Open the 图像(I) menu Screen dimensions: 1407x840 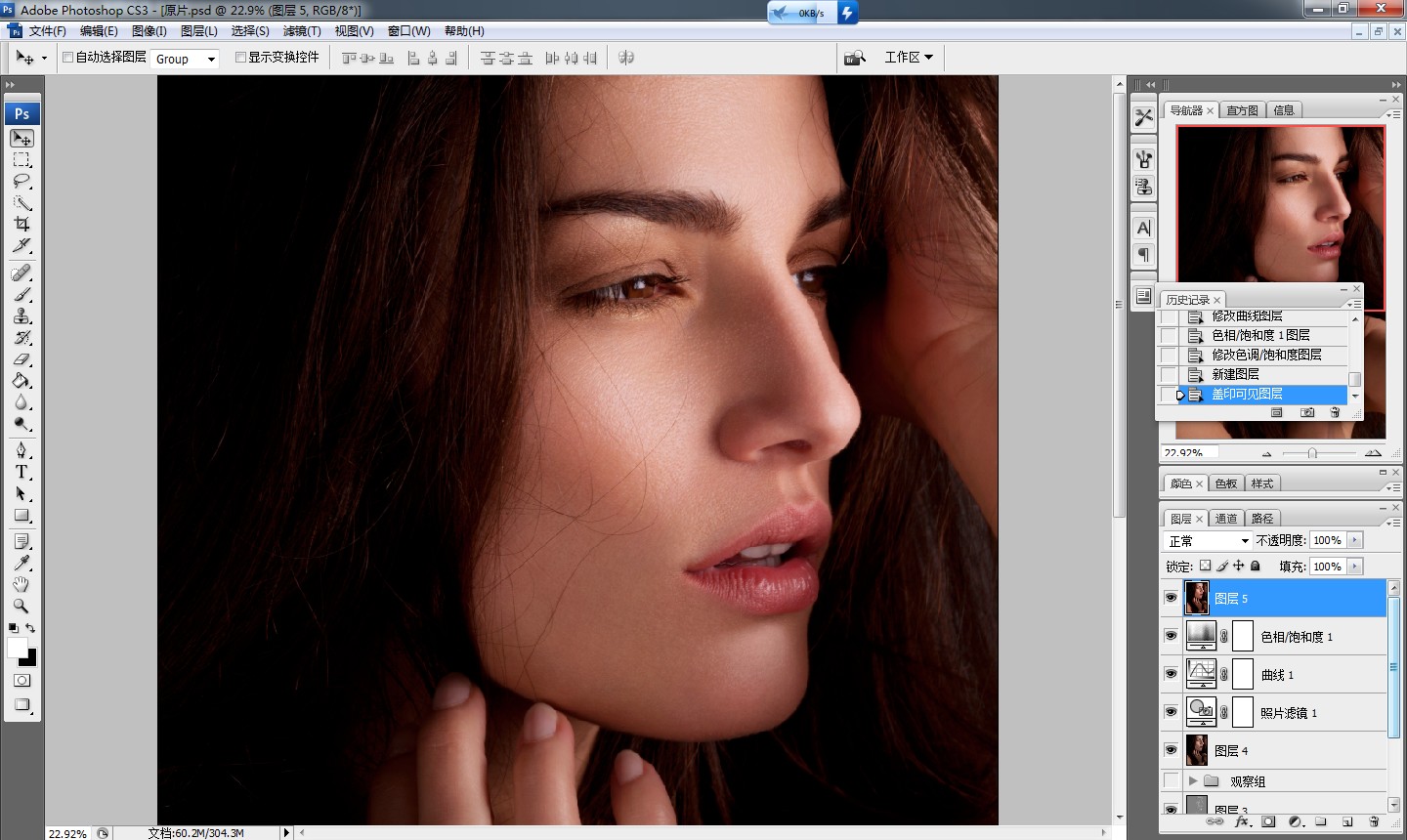(x=149, y=31)
